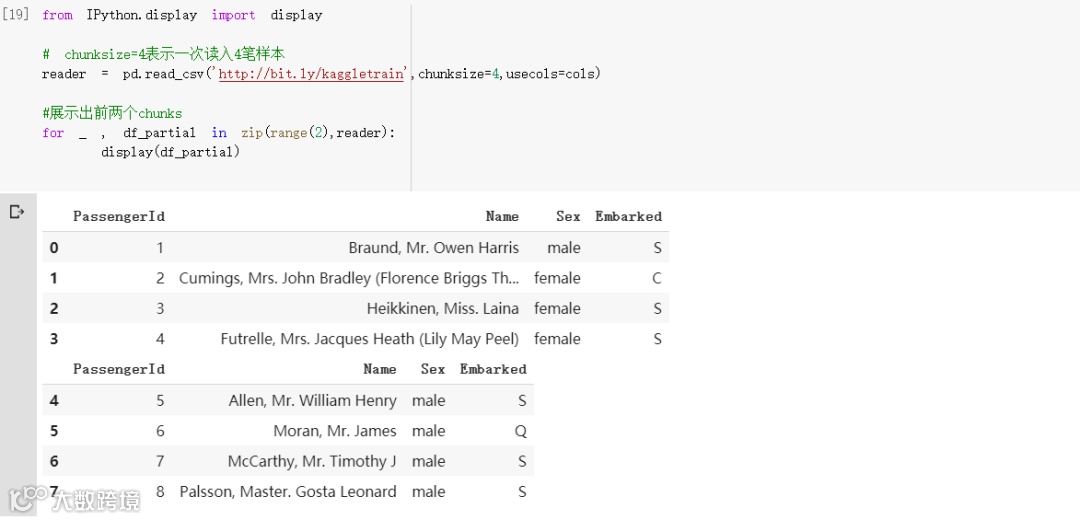
Task: Click the [19] cell execution indicator
Action: tap(17, 15)
